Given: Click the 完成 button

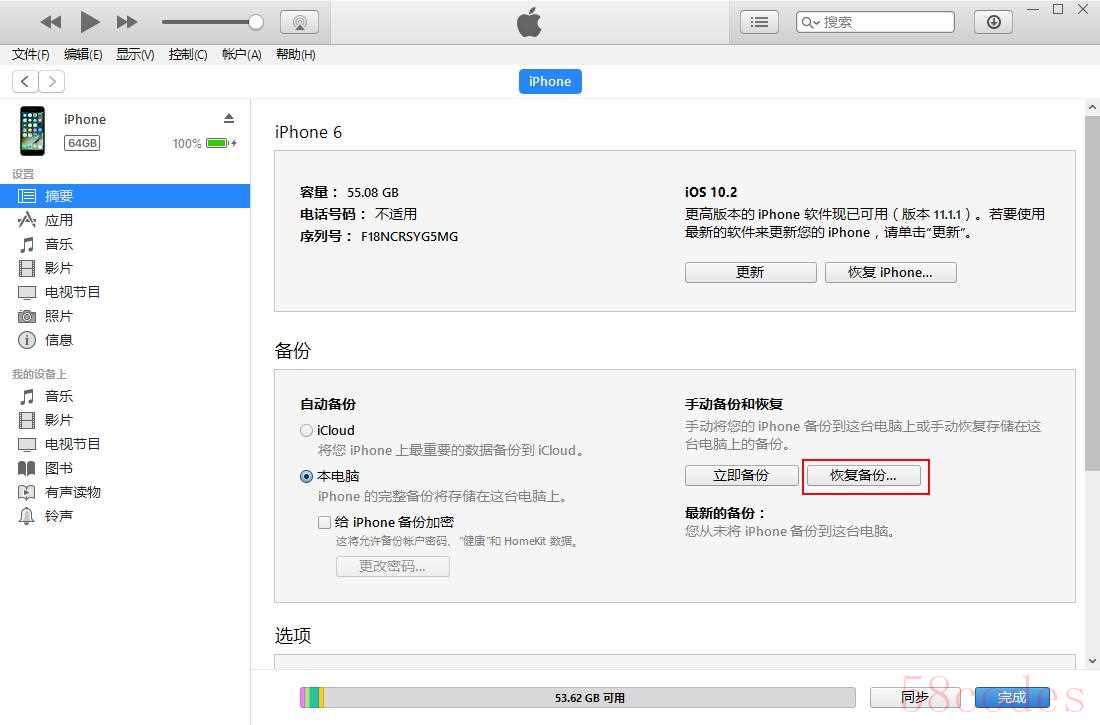Looking at the screenshot, I should pos(1012,697).
